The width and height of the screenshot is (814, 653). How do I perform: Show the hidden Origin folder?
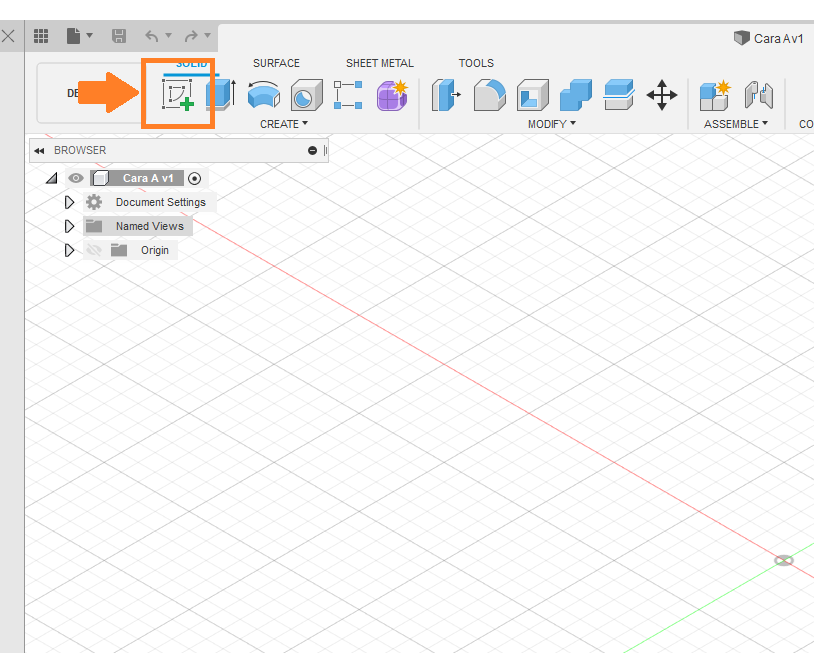point(94,250)
